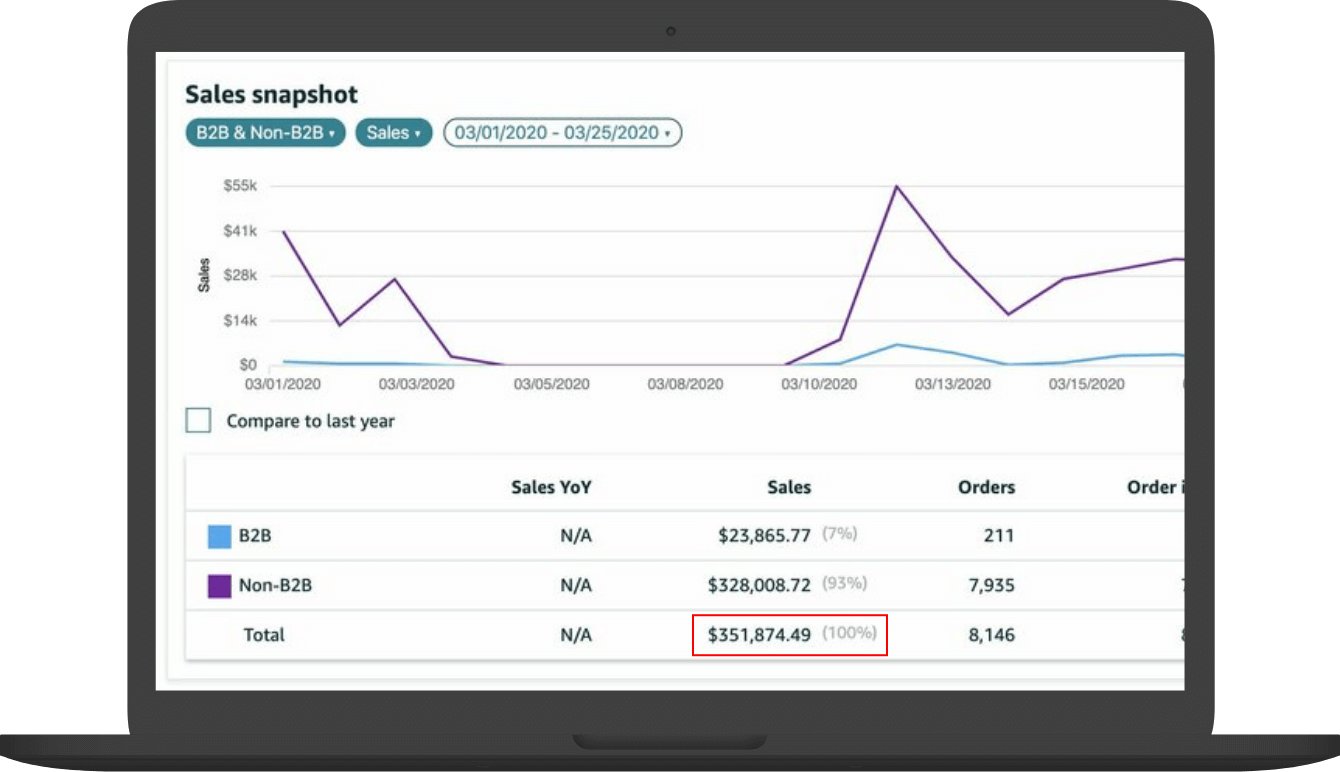Select the Total row label
Viewport: 1340px width, 772px height.
coord(264,635)
